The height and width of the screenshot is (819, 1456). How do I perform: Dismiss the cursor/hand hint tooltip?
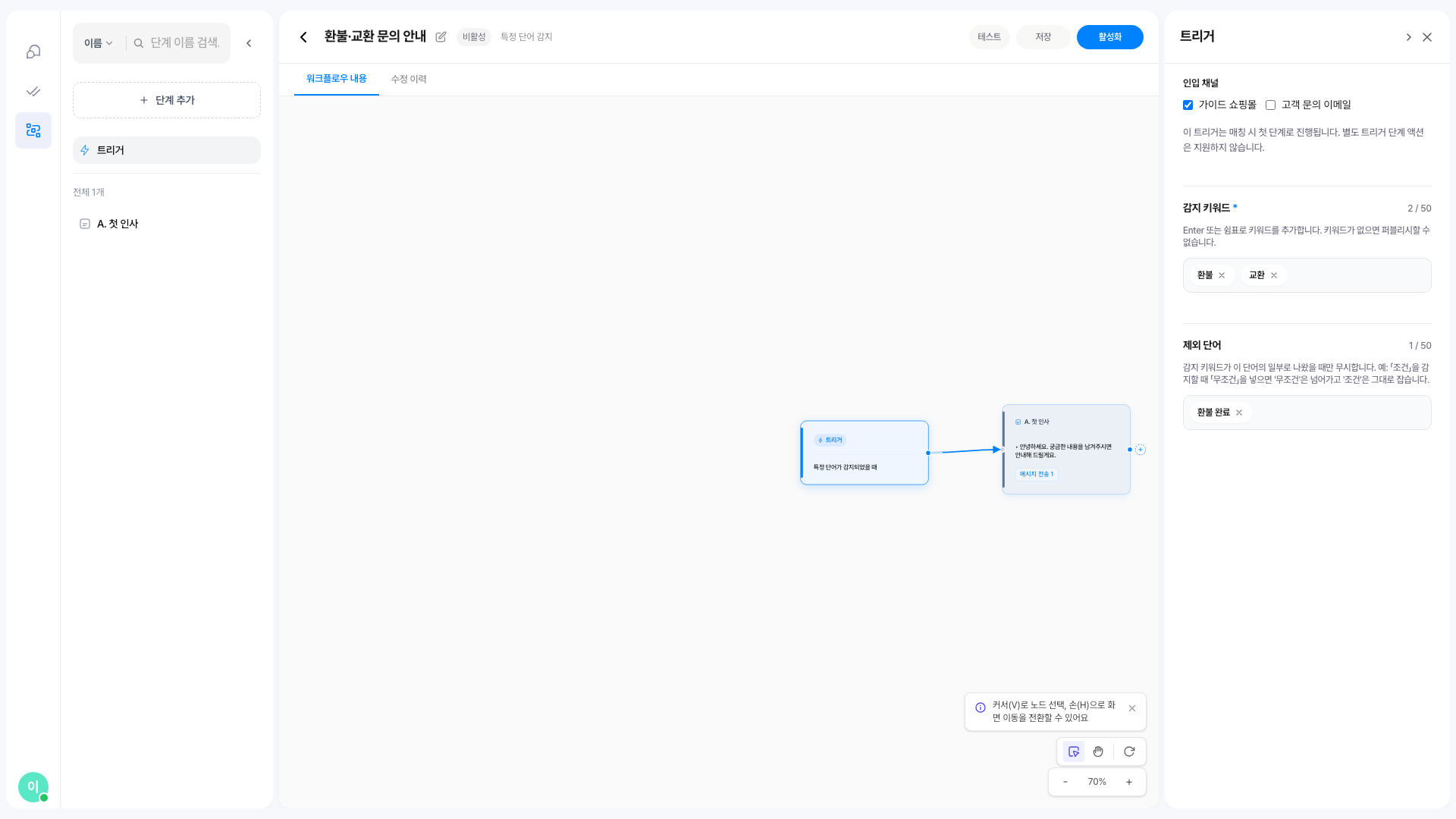(1132, 708)
